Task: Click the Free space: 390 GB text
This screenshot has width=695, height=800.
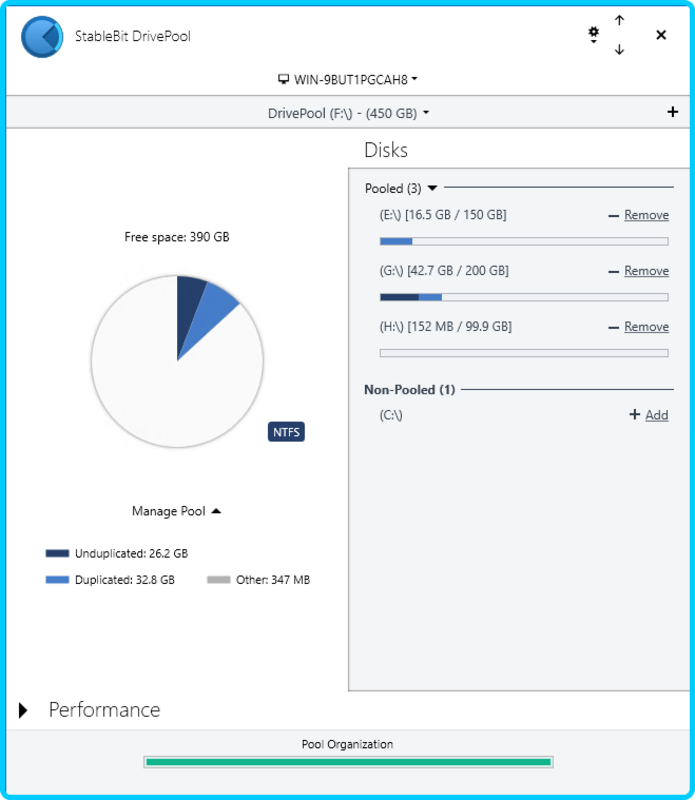Action: 177,237
